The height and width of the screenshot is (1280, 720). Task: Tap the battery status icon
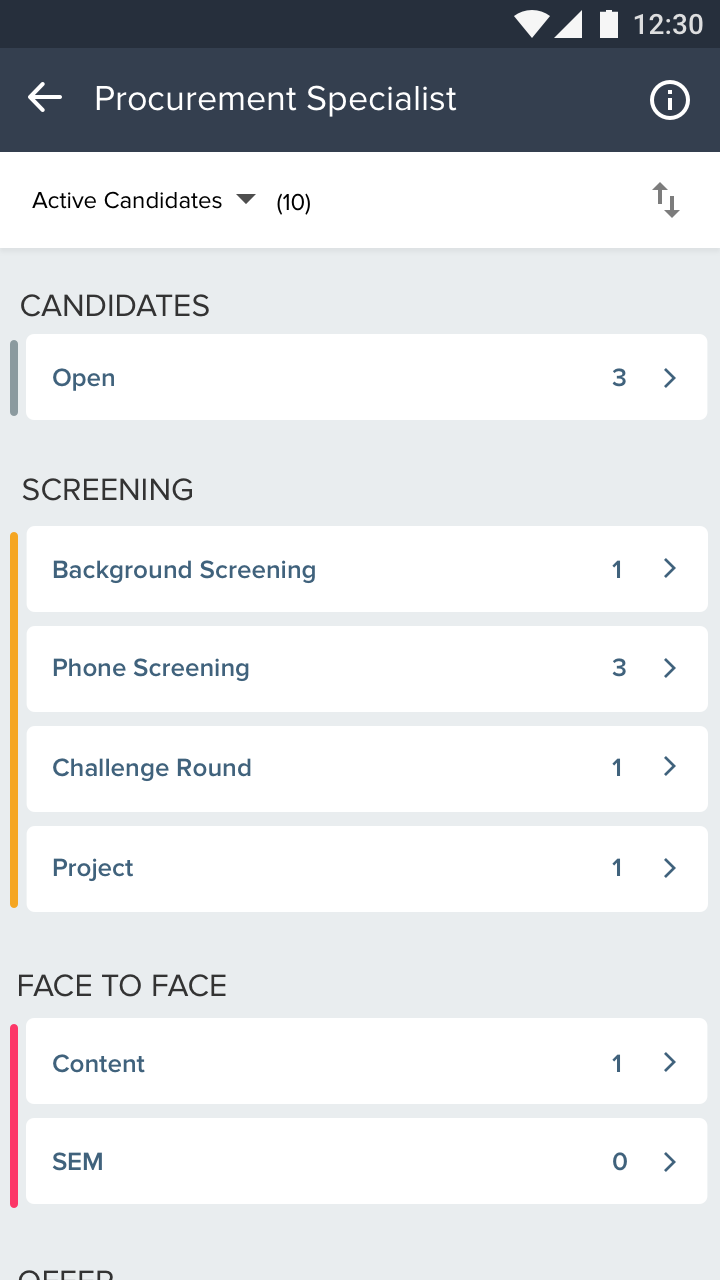click(x=608, y=24)
